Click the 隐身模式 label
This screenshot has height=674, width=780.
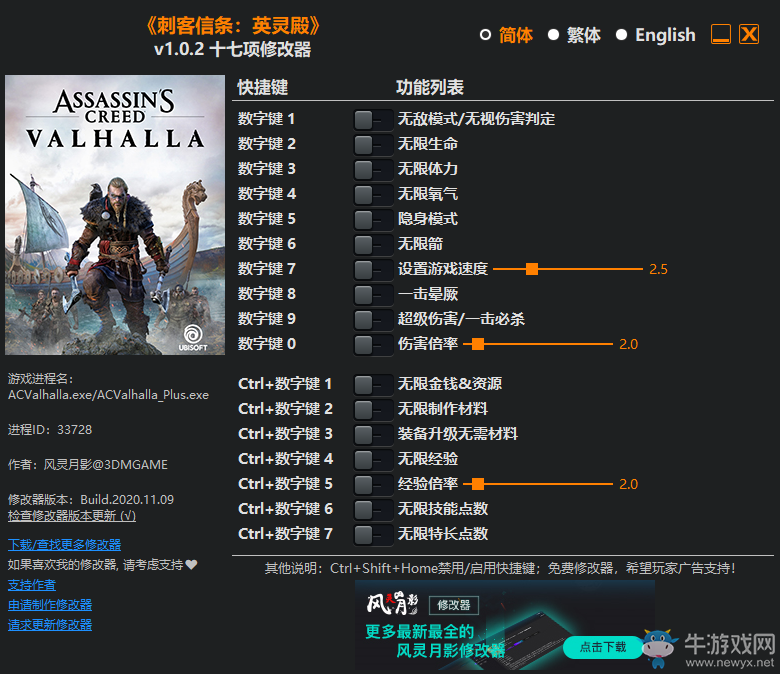point(428,219)
